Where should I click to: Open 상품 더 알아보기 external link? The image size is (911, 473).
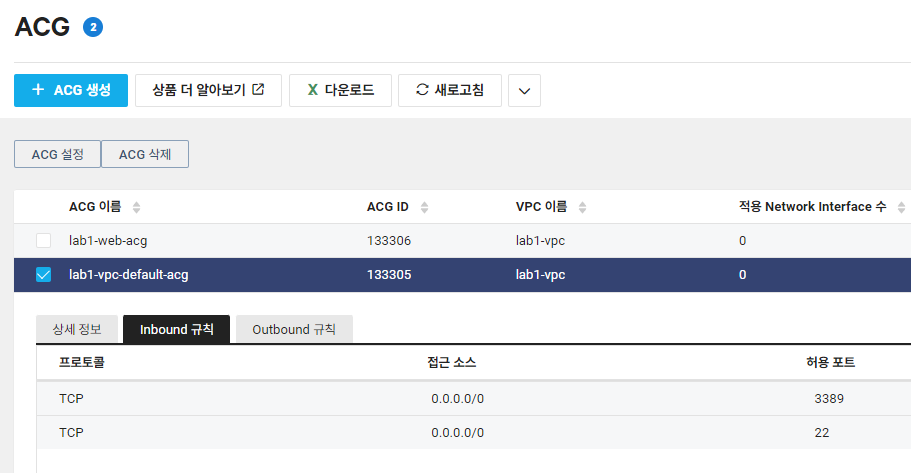tap(208, 90)
